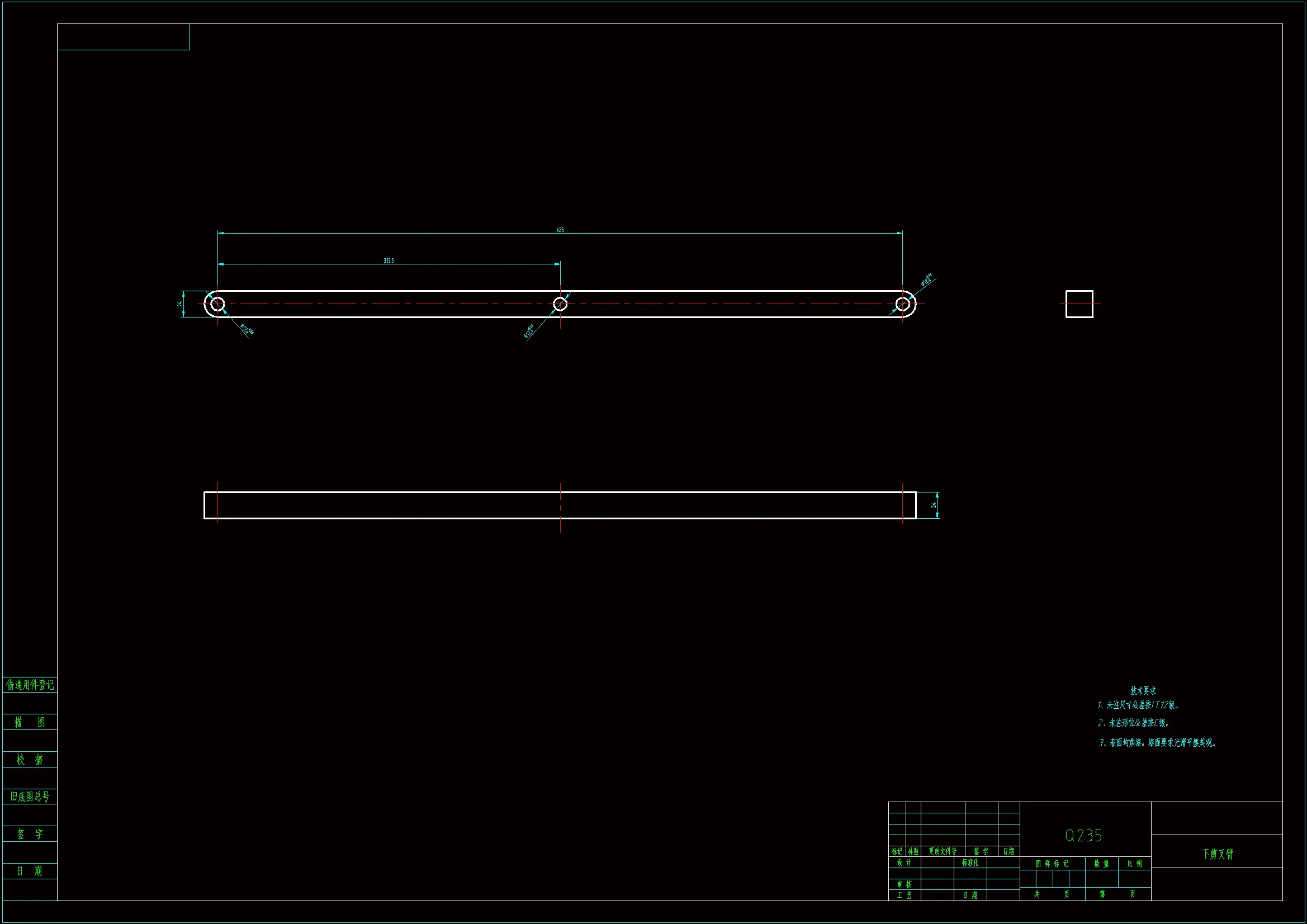Select the 下剪叉臂 part name text
Viewport: 1307px width, 924px height.
click(1217, 854)
